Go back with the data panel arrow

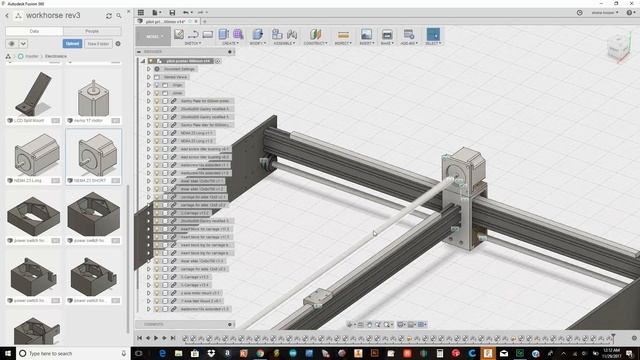[x=7, y=16]
